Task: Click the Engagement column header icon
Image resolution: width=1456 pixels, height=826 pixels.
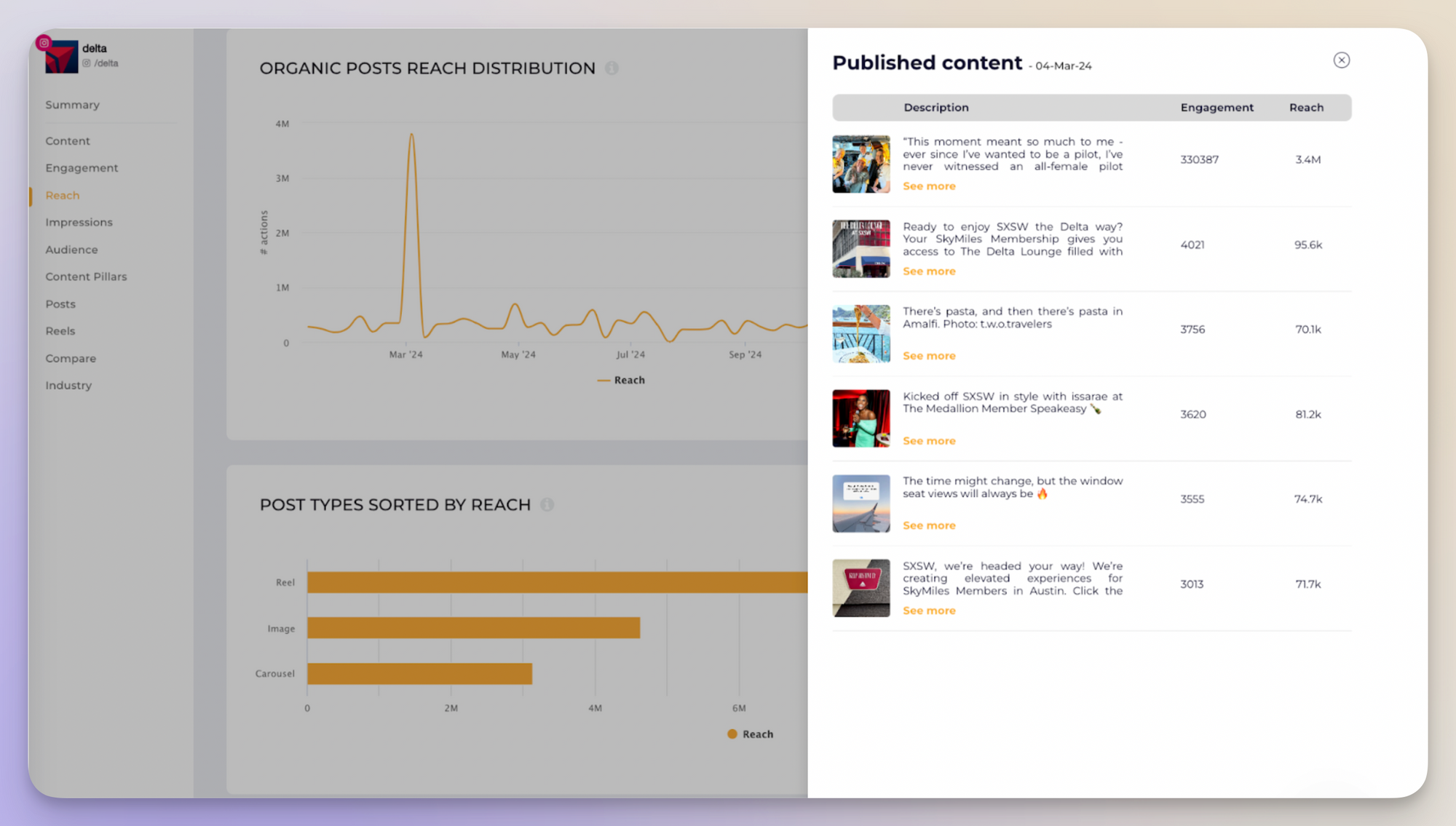Action: 1216,107
